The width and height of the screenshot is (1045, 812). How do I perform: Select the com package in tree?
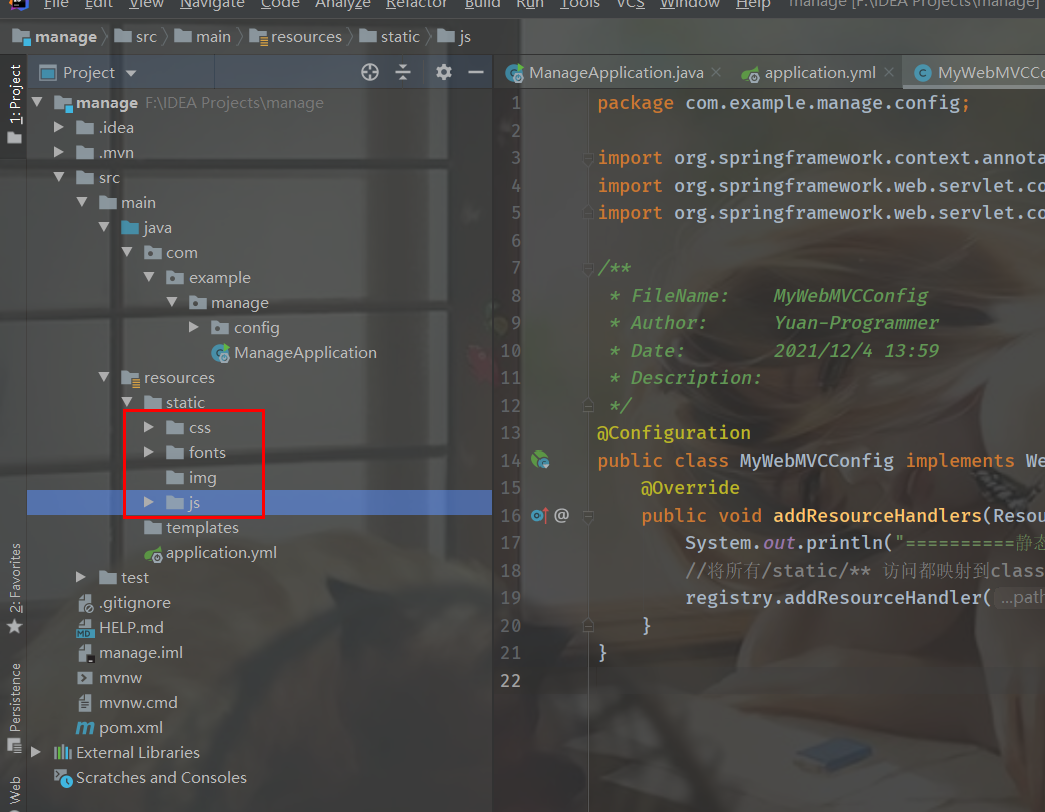coord(171,253)
